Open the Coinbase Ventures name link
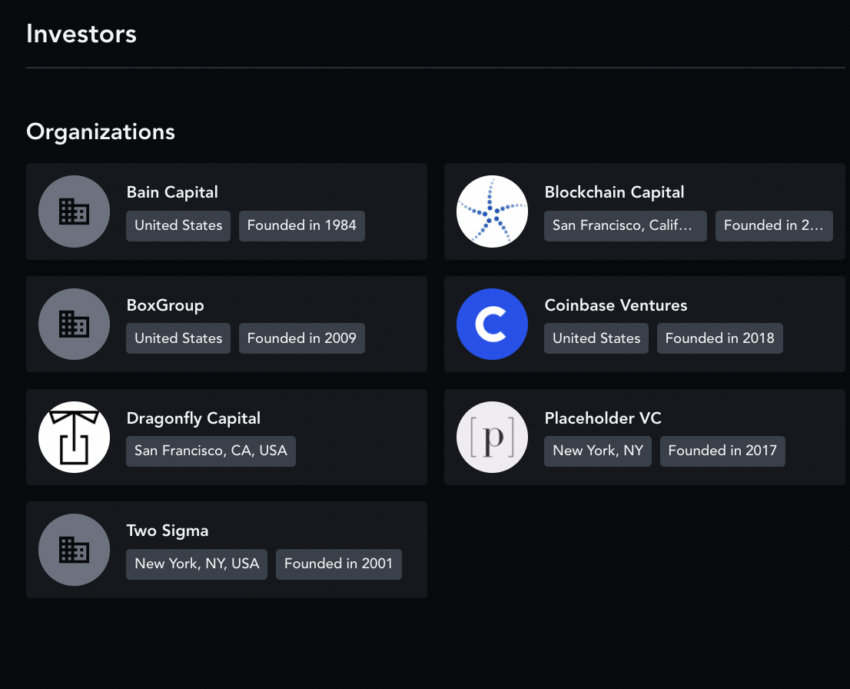Image resolution: width=850 pixels, height=689 pixels. click(615, 305)
